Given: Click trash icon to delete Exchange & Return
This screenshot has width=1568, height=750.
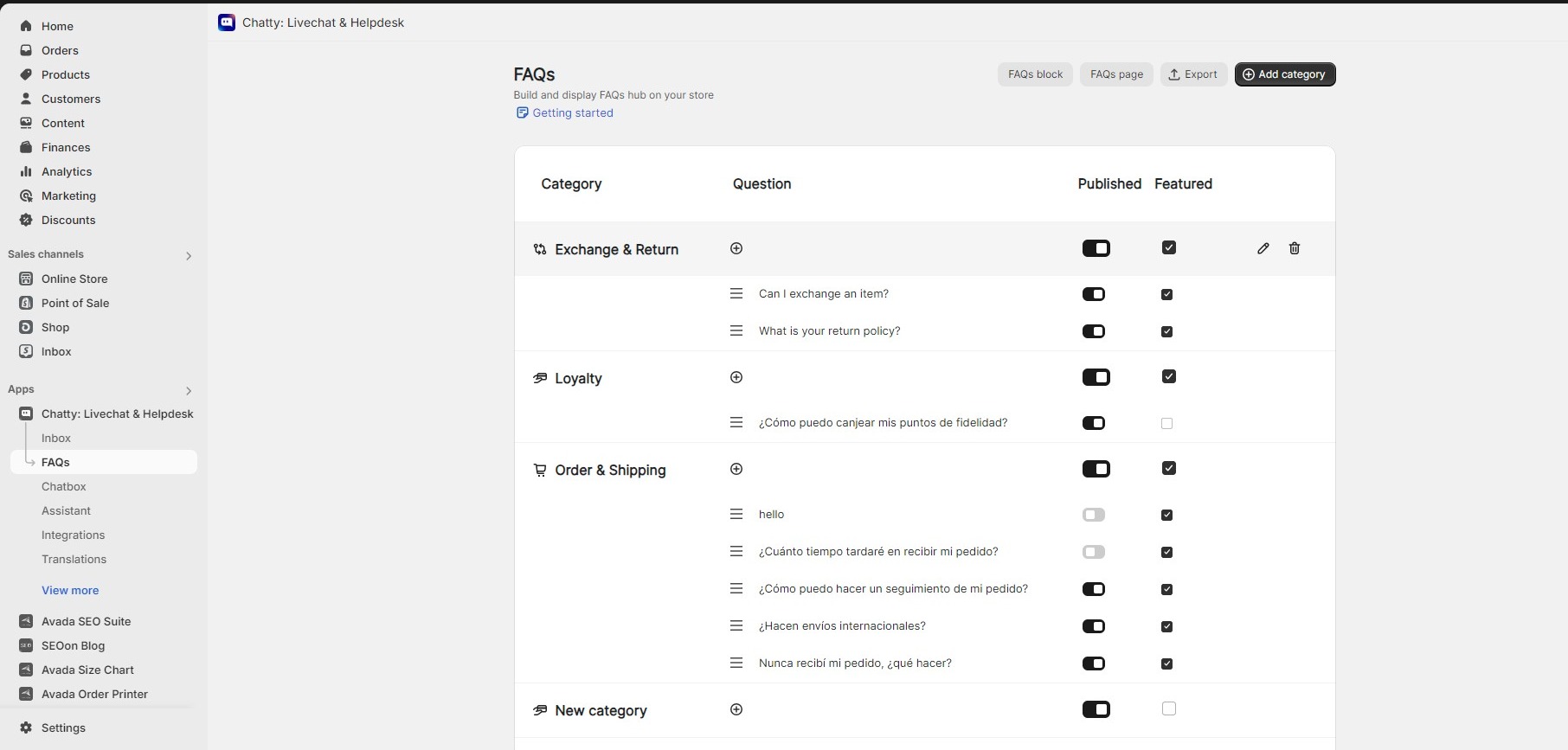Looking at the screenshot, I should point(1295,248).
